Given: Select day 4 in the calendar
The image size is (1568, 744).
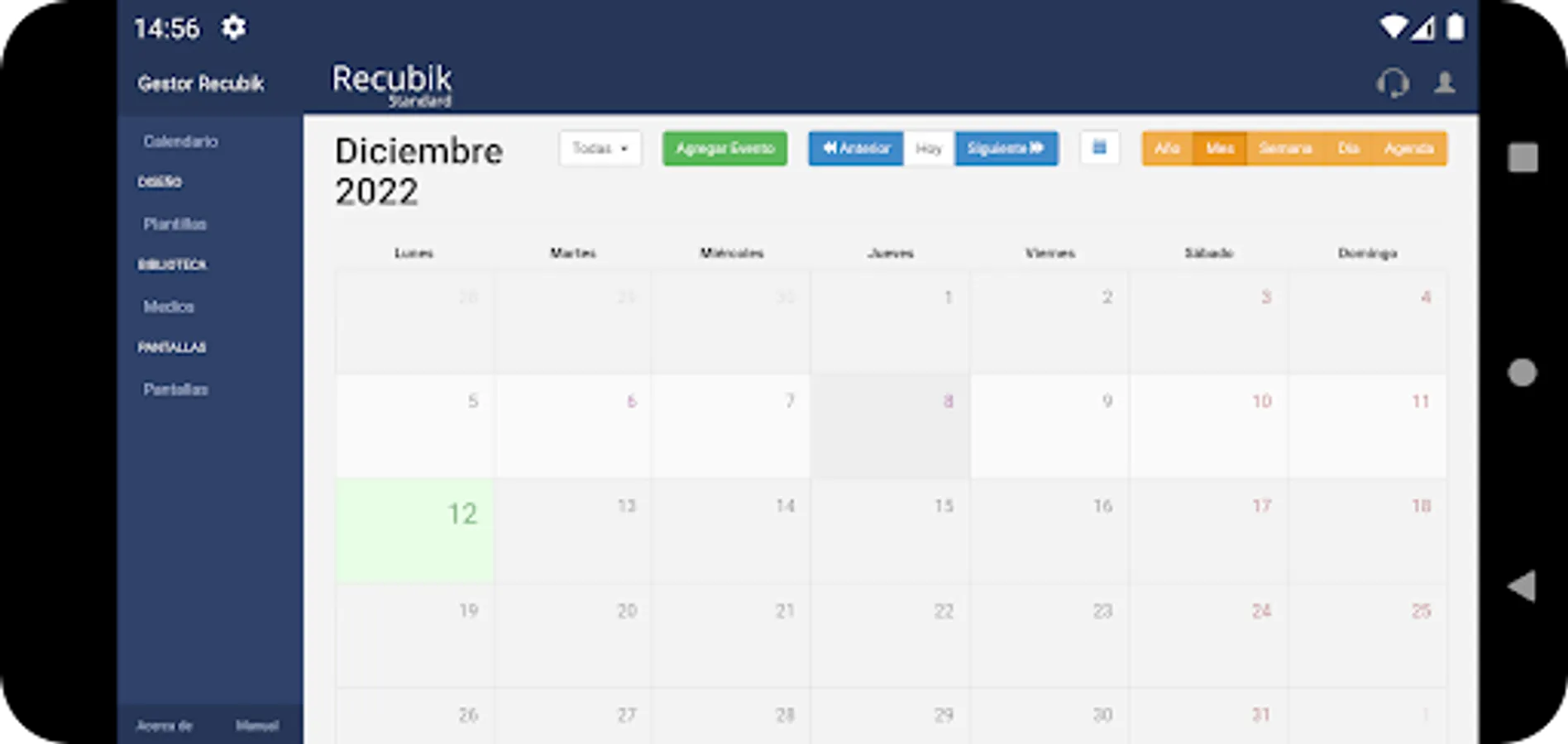Looking at the screenshot, I should coord(1367,322).
